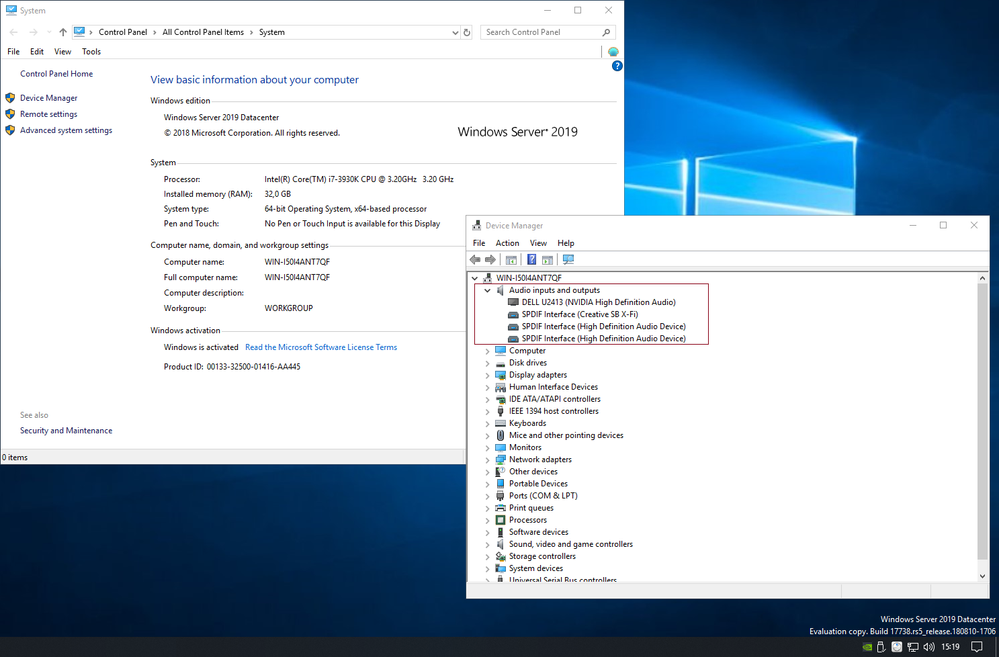Open Action menu in Device Manager
The width and height of the screenshot is (999, 657).
507,243
